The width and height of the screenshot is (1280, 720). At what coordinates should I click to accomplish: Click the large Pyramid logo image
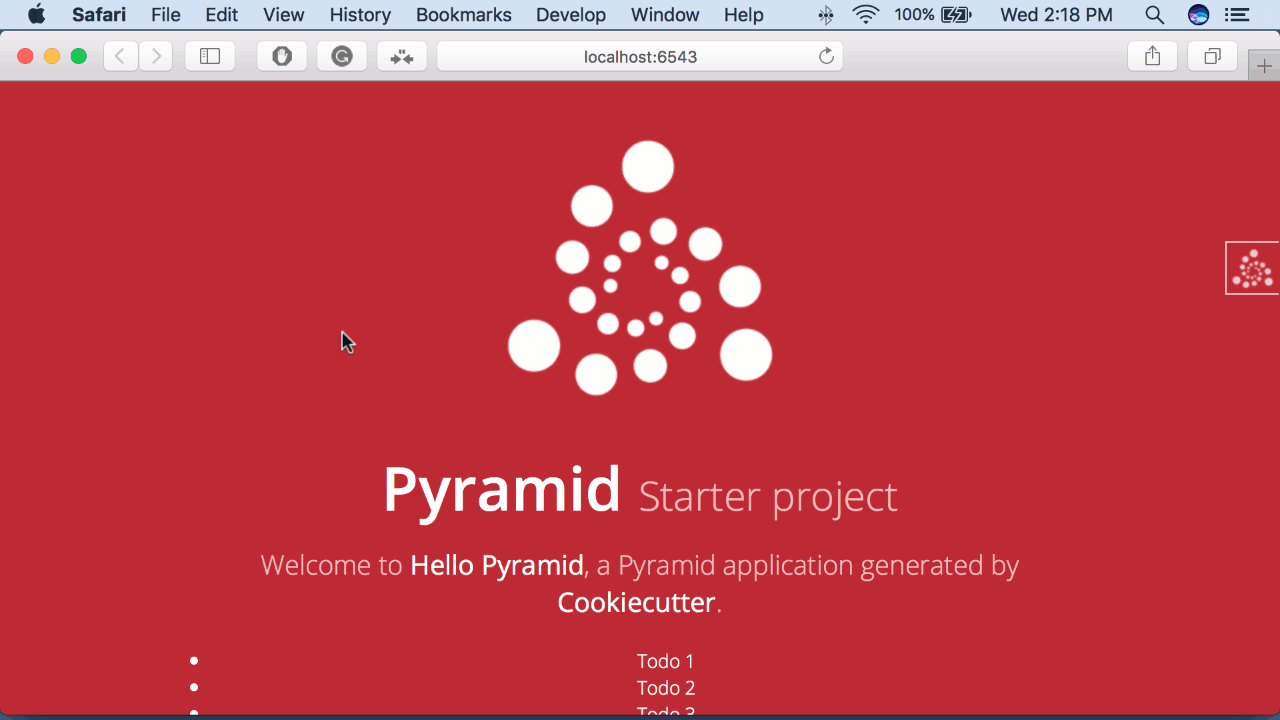[640, 268]
